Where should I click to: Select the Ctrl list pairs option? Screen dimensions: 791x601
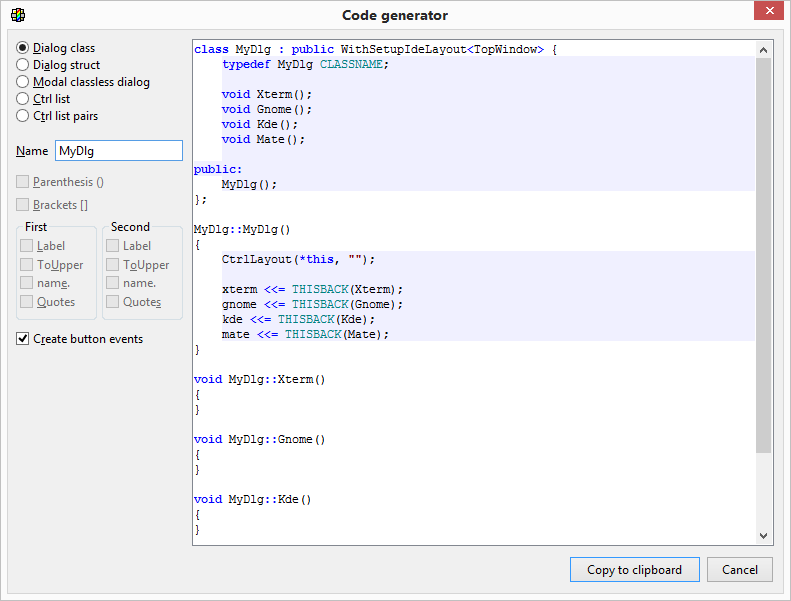[23, 116]
